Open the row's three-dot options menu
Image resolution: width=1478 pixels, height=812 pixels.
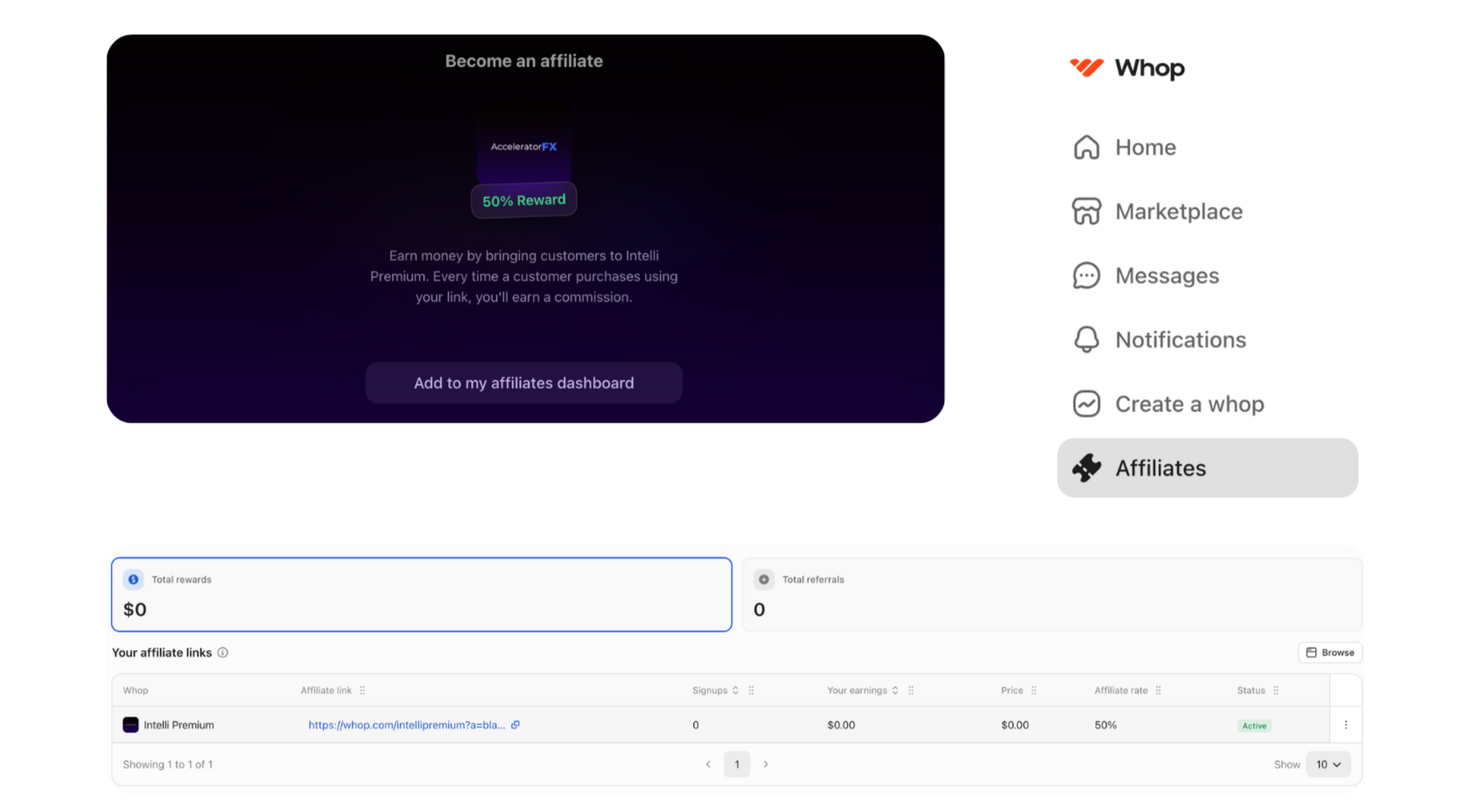[x=1345, y=724]
